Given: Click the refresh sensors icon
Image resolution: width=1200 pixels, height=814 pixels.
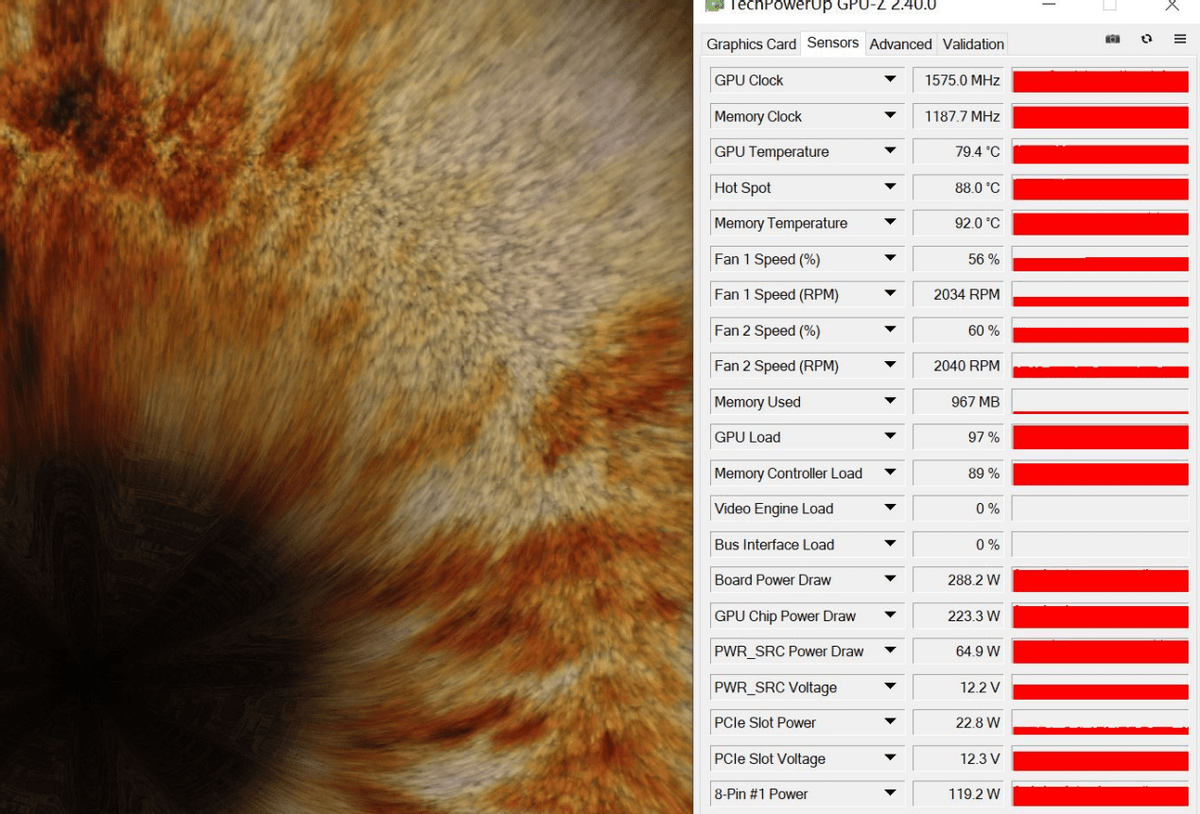Looking at the screenshot, I should click(x=1146, y=39).
